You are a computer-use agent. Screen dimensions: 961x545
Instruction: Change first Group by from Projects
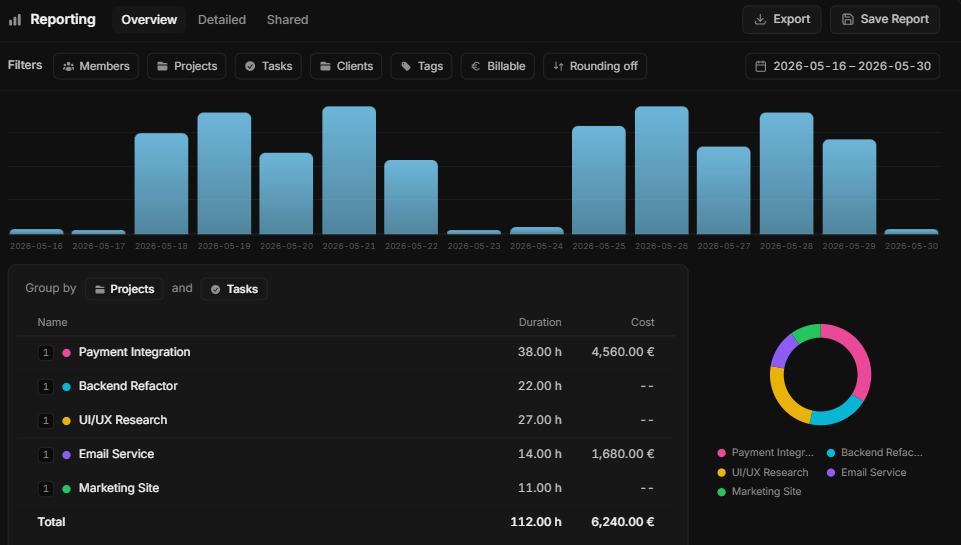click(124, 289)
